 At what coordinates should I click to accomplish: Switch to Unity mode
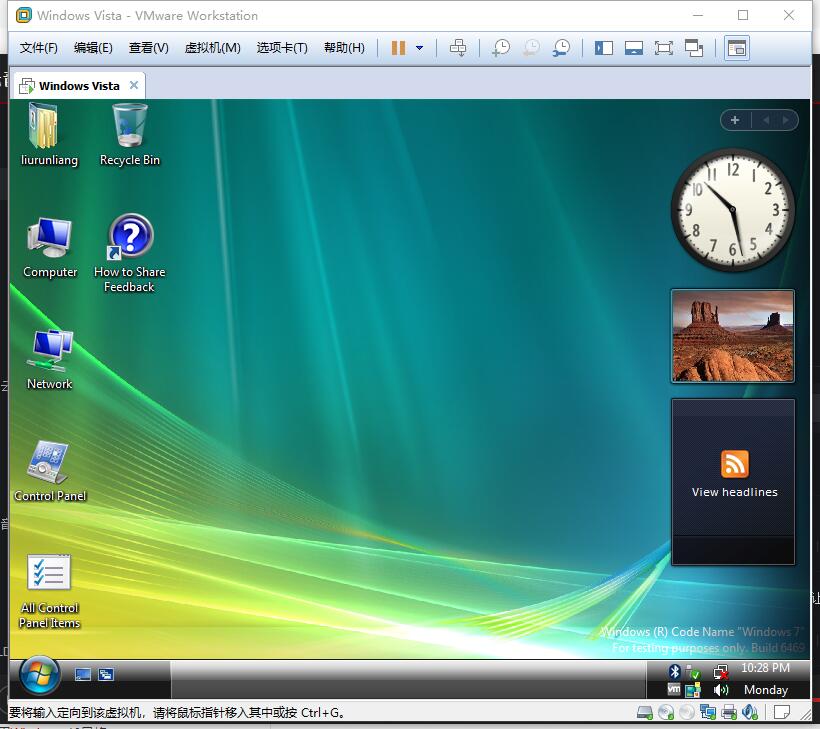[694, 48]
